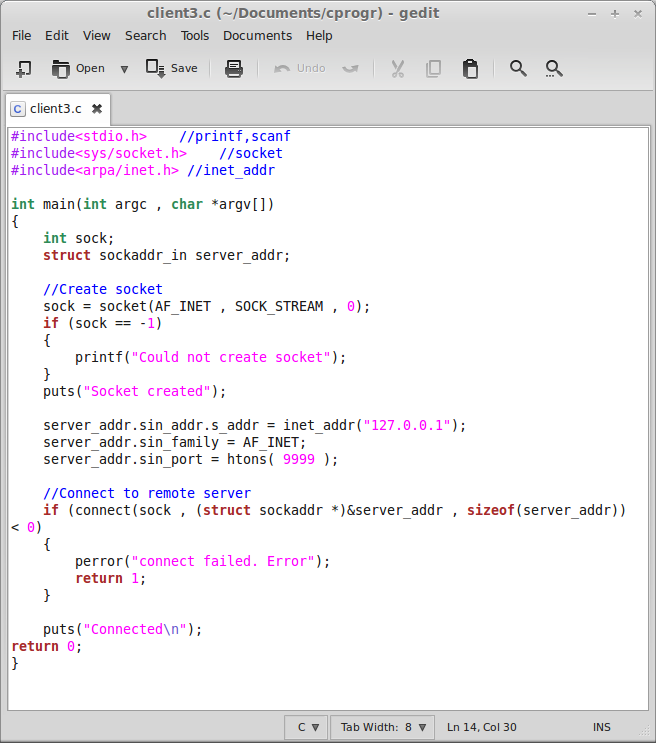Click the "Could not create socket" string
This screenshot has height=743, width=656.
[231, 357]
